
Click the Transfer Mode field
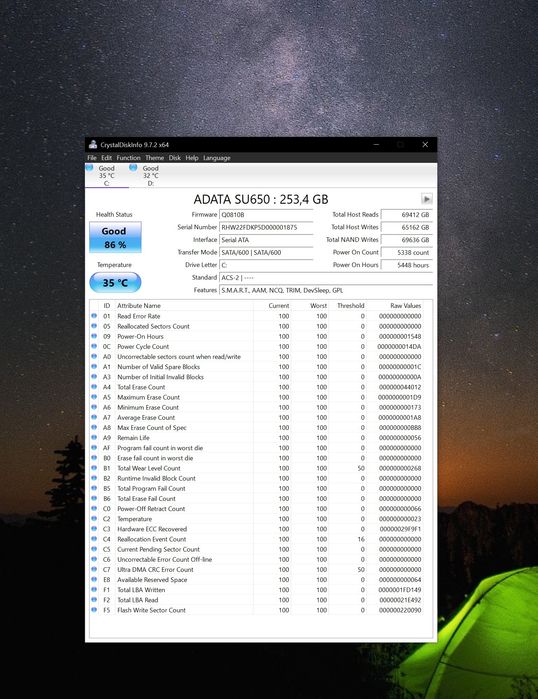(266, 252)
